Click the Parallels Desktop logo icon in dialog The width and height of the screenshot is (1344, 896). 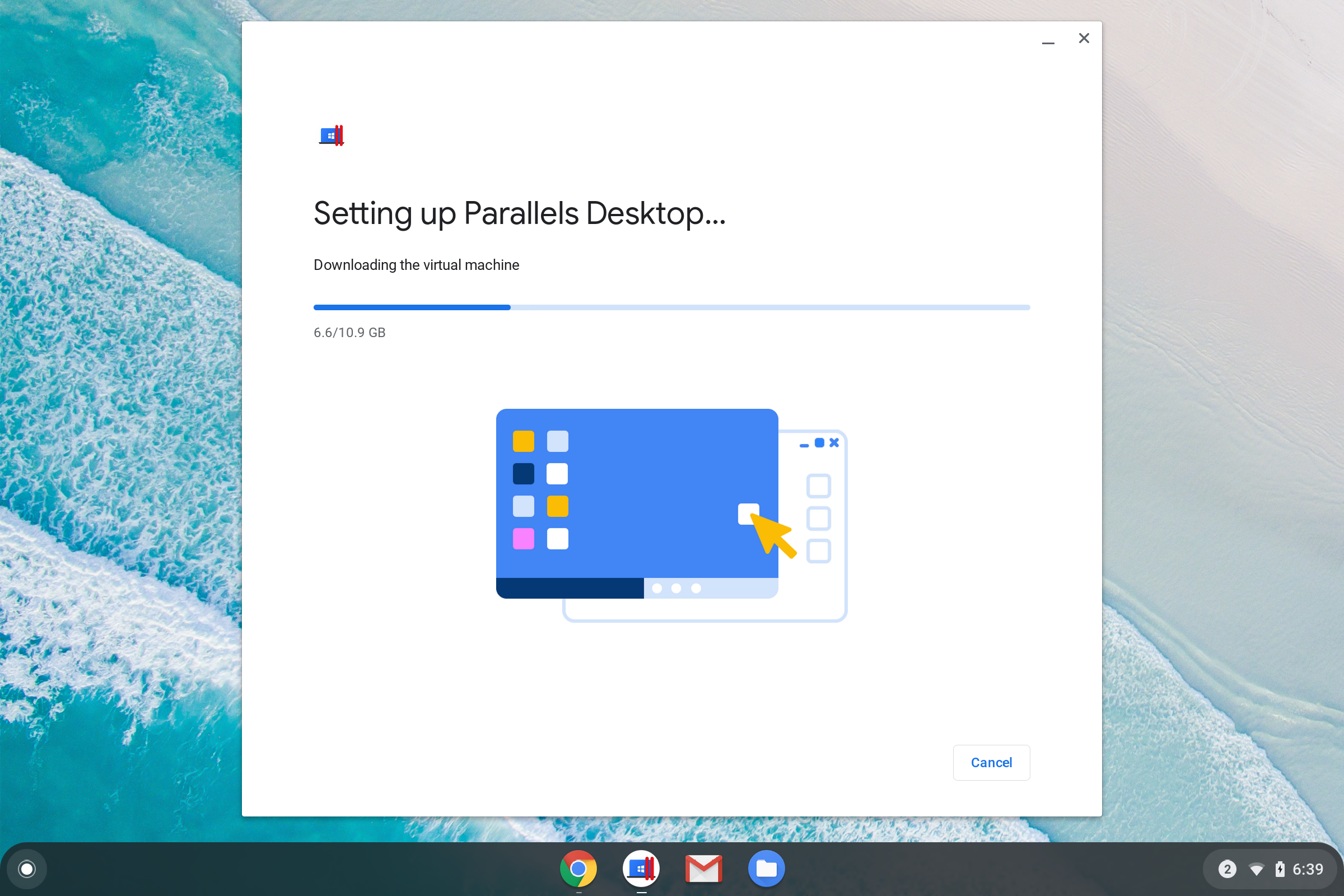tap(332, 136)
